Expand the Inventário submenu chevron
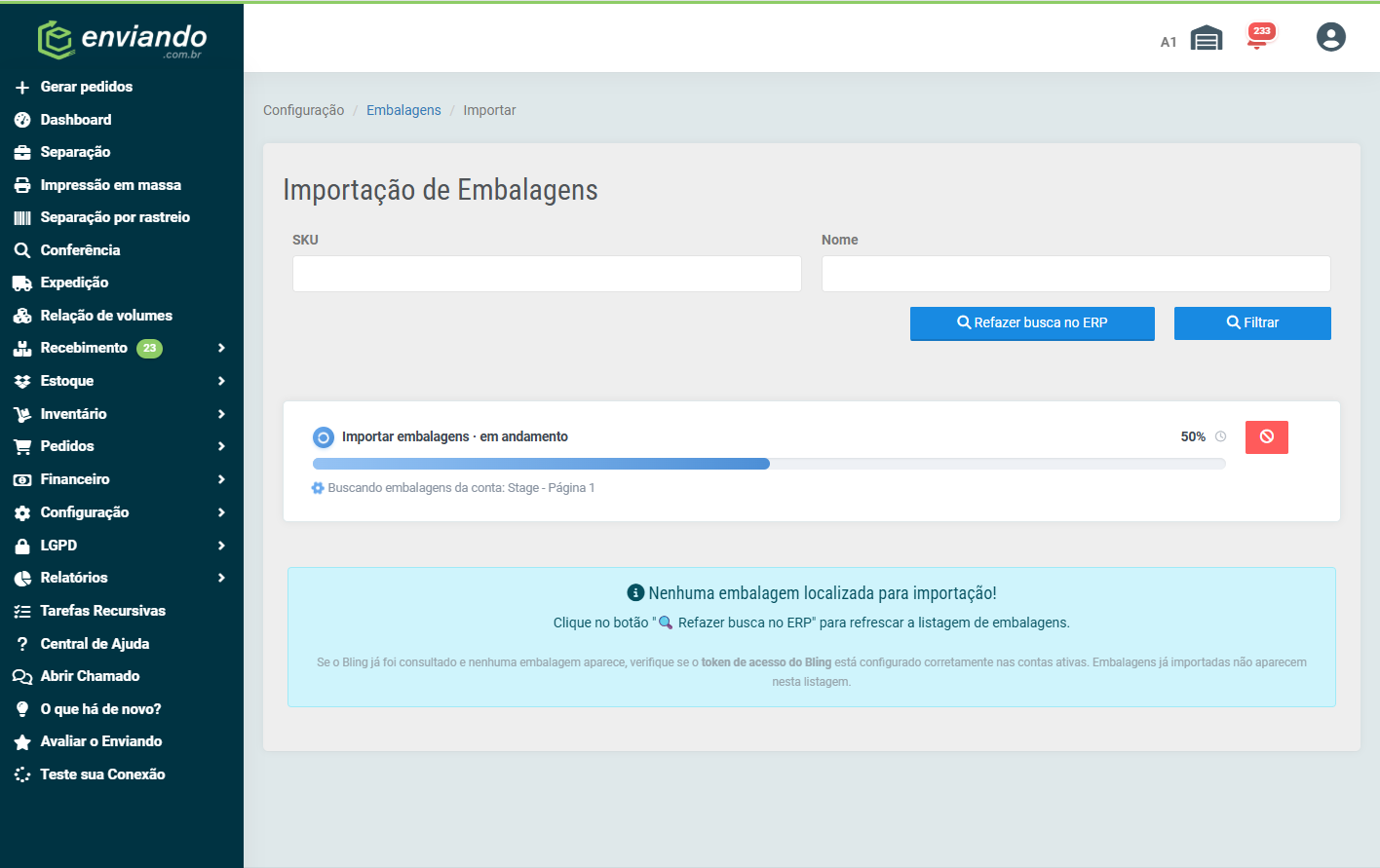This screenshot has height=868, width=1380. click(x=221, y=414)
